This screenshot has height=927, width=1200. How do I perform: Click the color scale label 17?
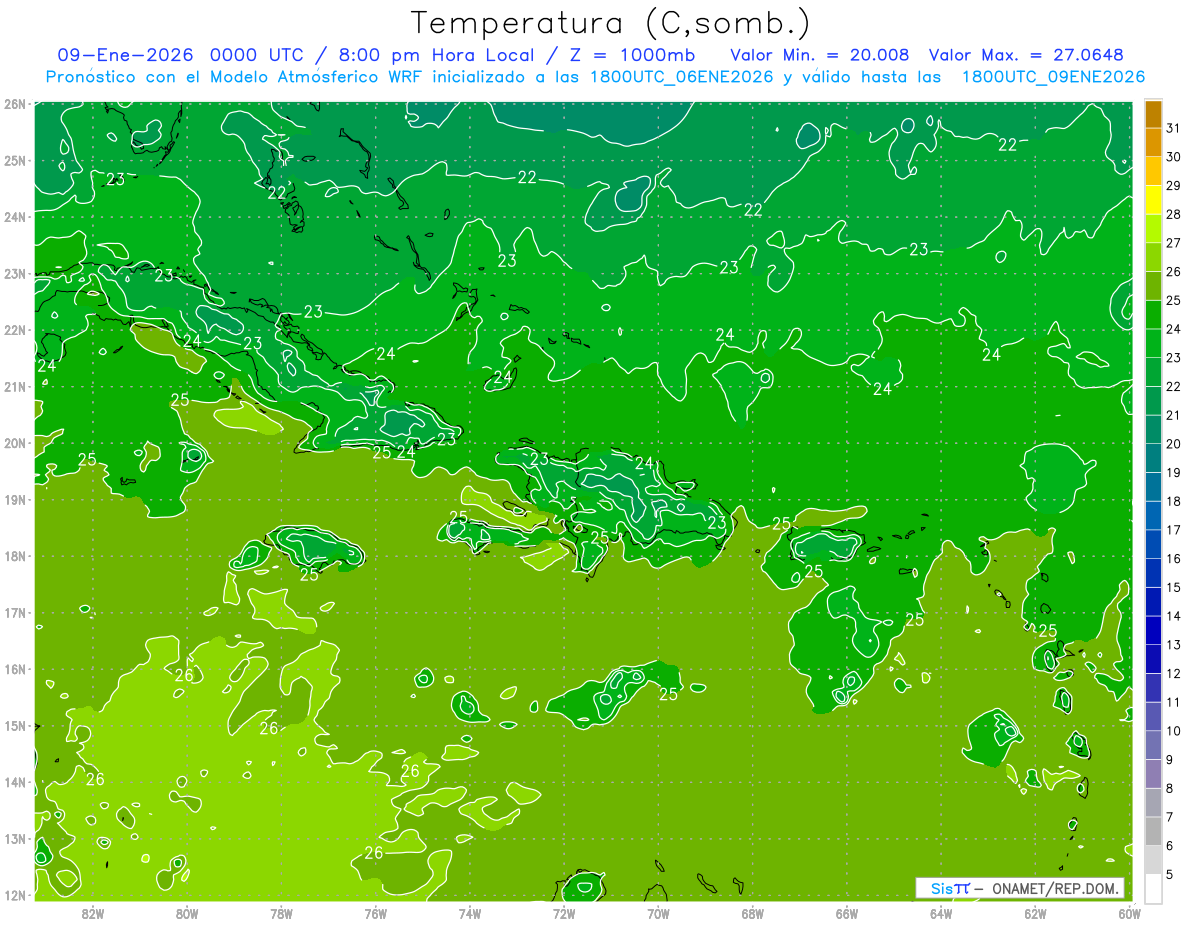(x=1173, y=530)
